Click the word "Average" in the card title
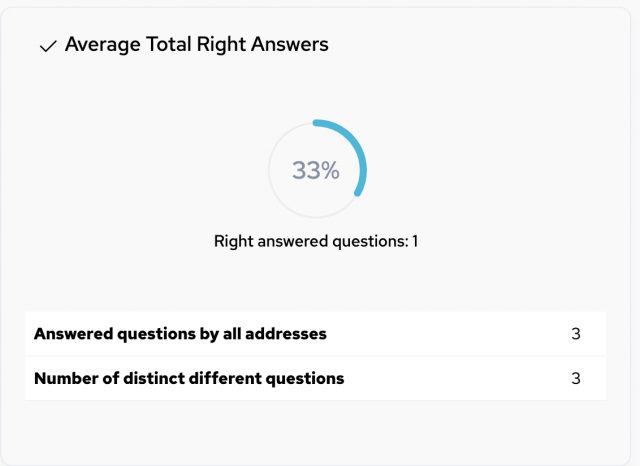640x466 pixels. [x=101, y=45]
